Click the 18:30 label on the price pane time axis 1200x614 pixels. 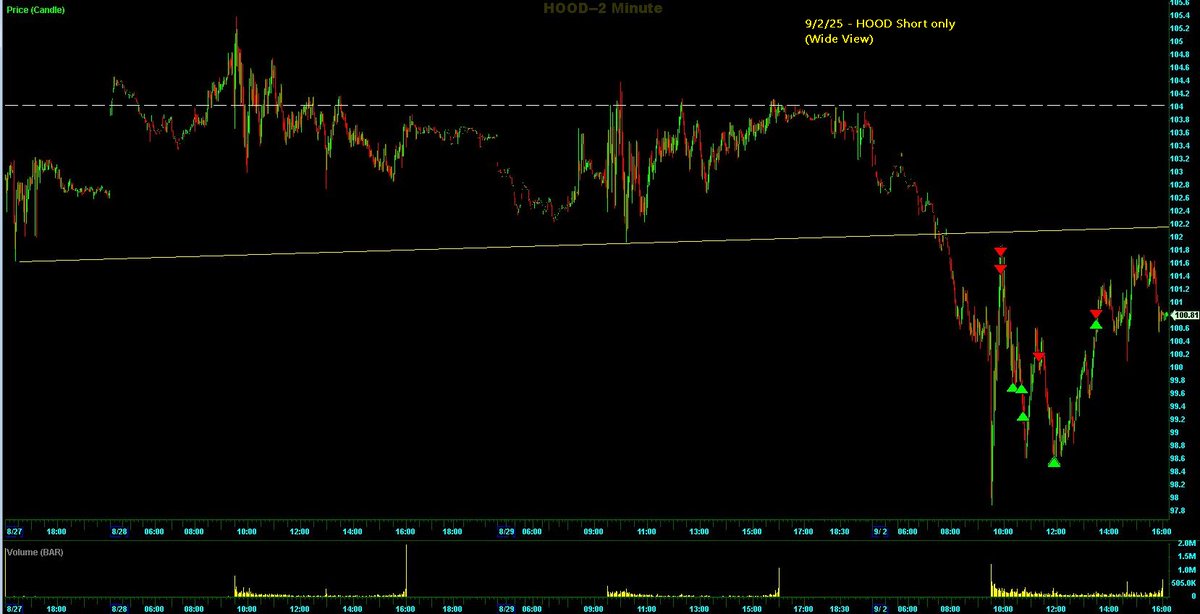click(840, 533)
